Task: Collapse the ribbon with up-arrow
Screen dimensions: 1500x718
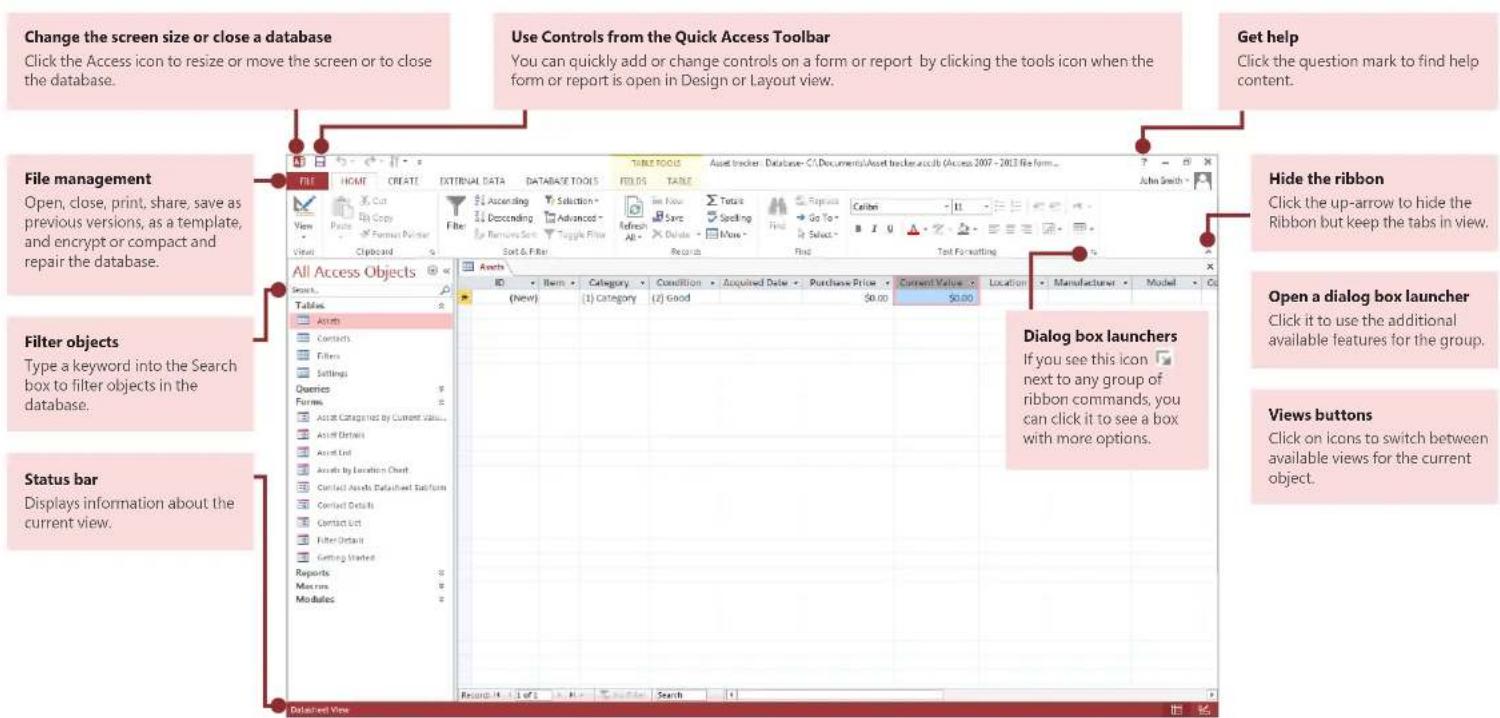Action: pyautogui.click(x=1209, y=252)
